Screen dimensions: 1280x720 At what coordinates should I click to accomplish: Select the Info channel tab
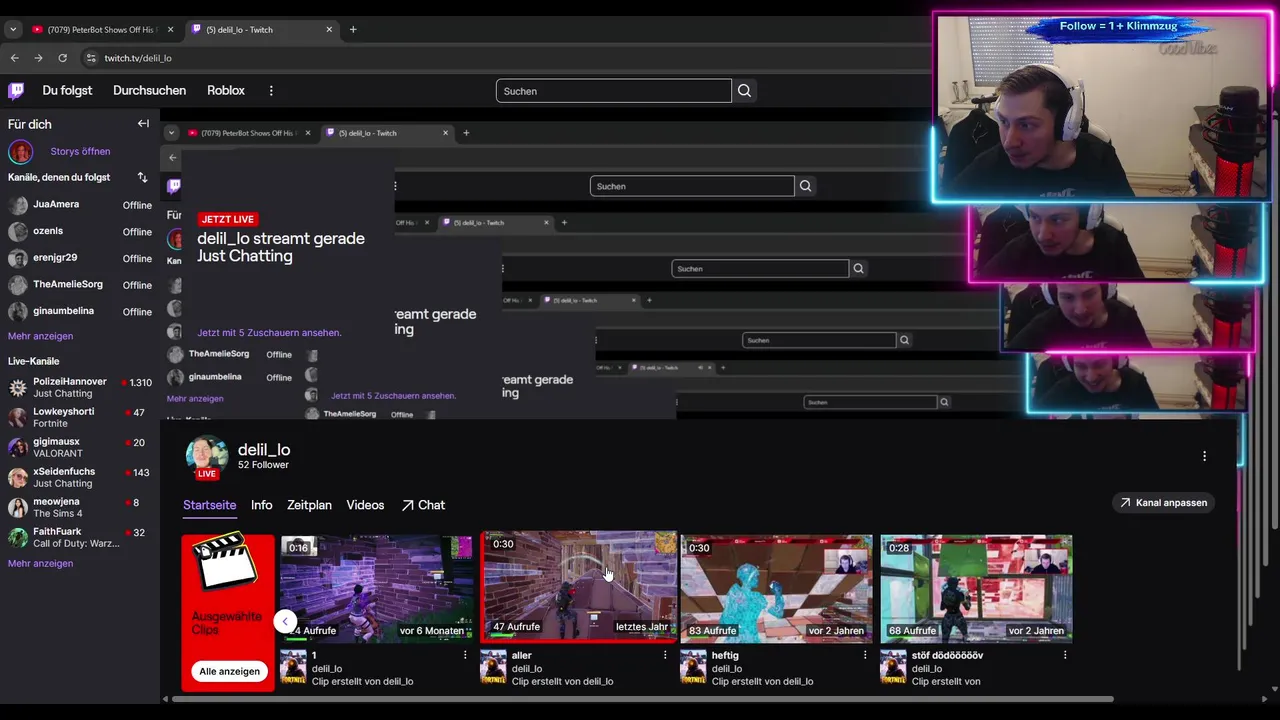(261, 506)
